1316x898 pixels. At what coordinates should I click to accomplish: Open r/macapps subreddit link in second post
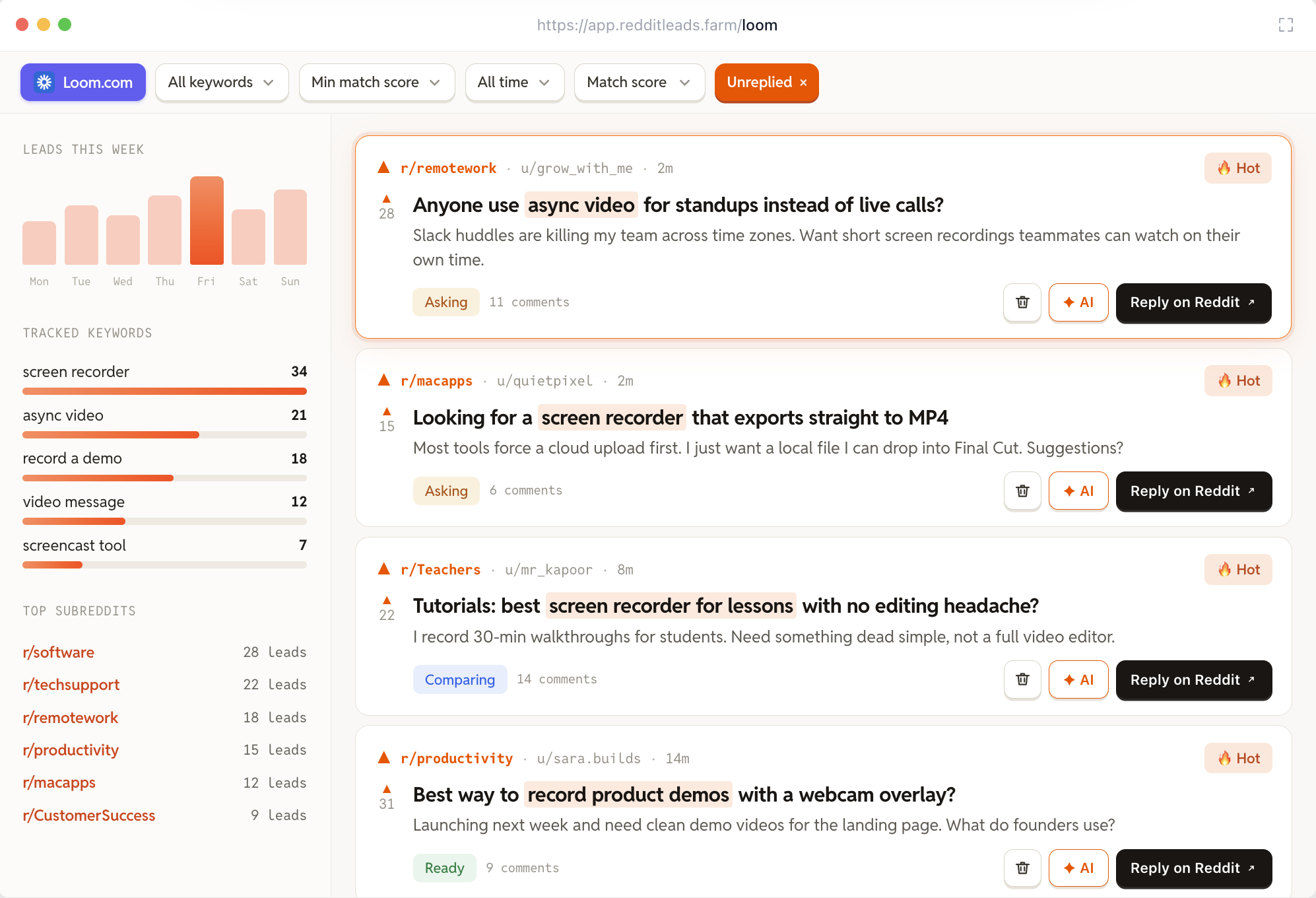[437, 381]
